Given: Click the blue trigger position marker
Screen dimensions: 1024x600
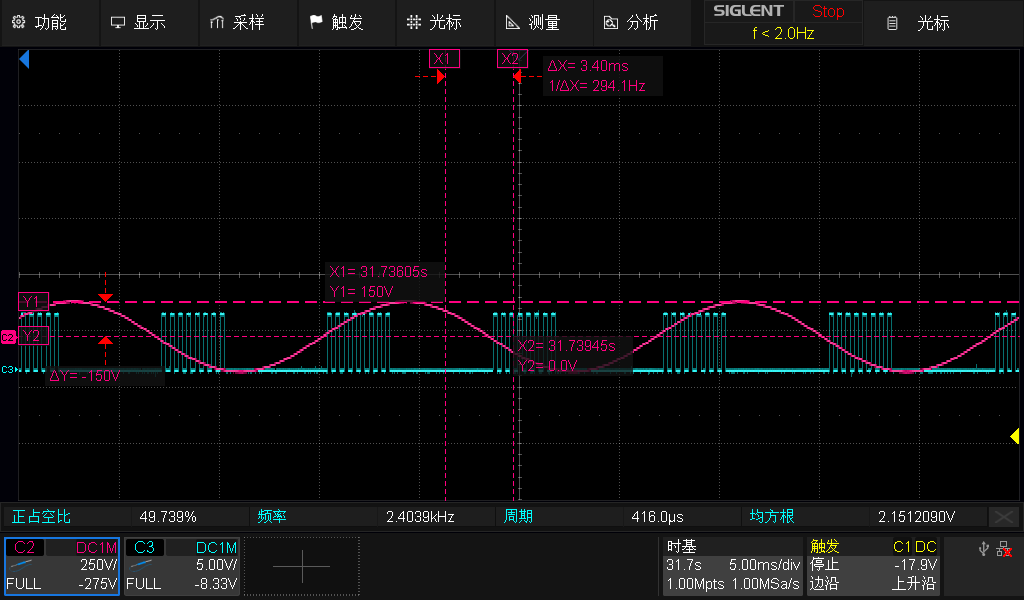Looking at the screenshot, I should (24, 60).
